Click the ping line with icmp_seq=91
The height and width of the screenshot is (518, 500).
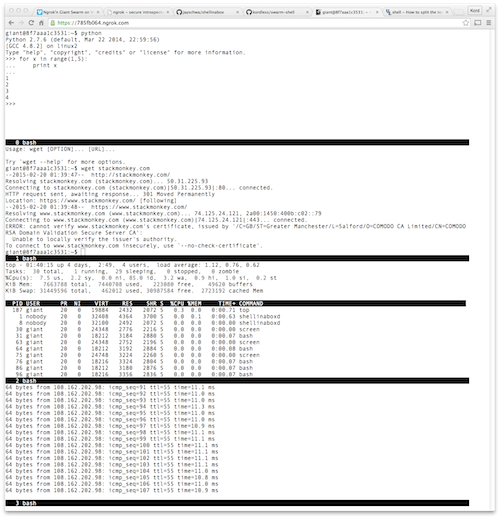(110, 387)
